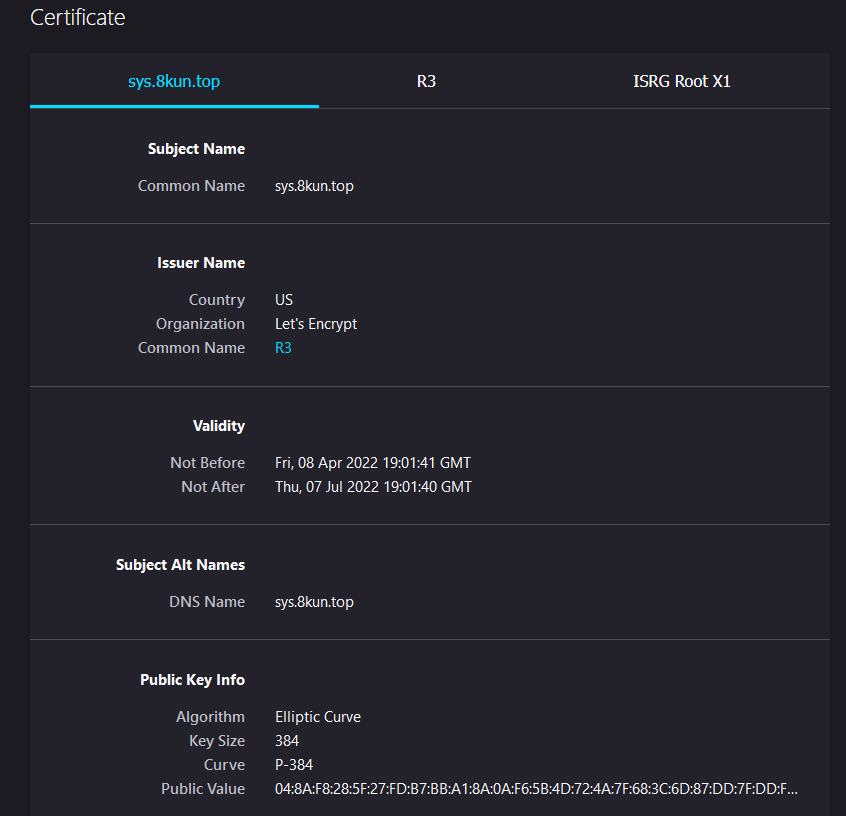Select the DNS Name value sys.8kun.top
The width and height of the screenshot is (846, 816).
(x=315, y=602)
